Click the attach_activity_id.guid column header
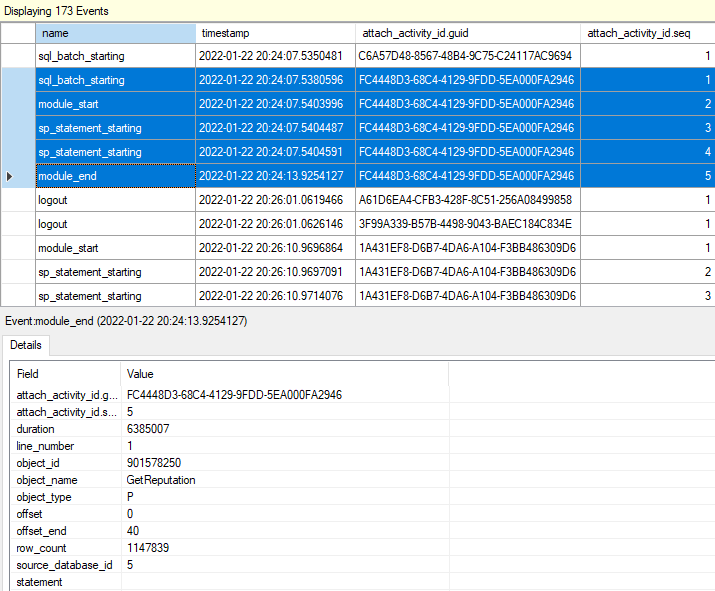 467,33
